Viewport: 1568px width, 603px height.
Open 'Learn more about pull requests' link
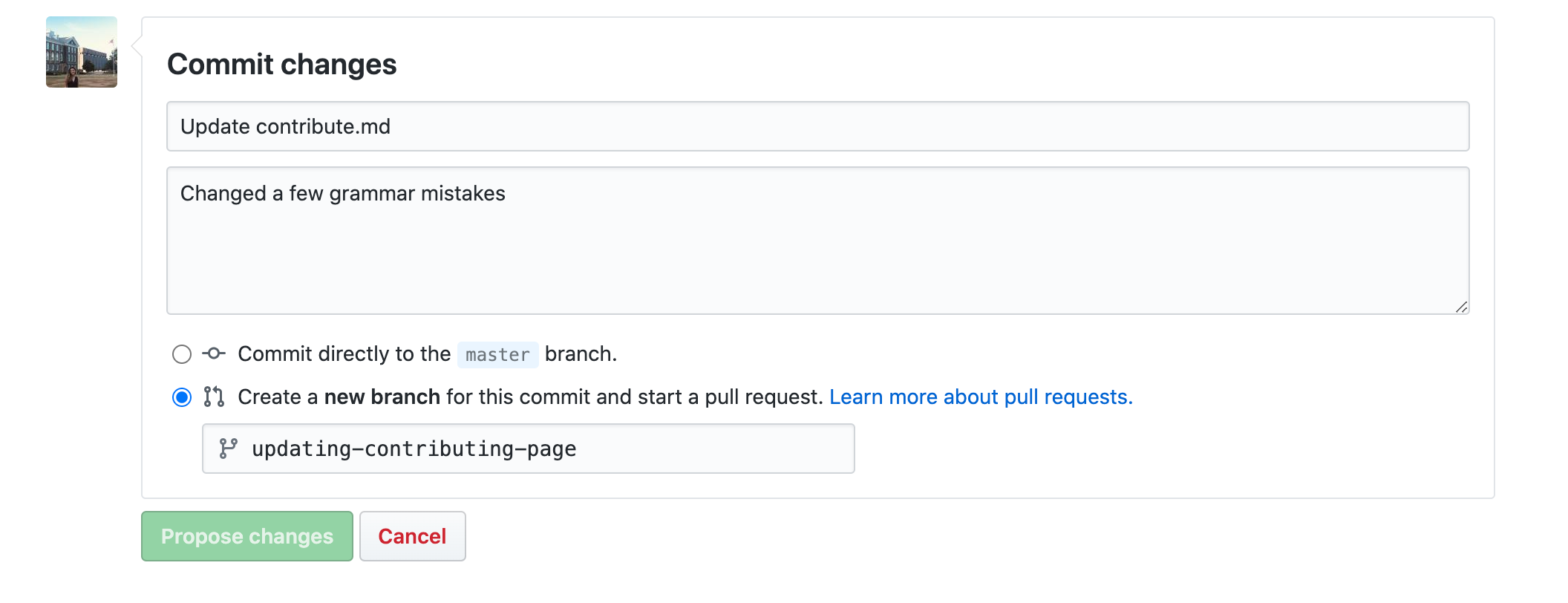pos(981,397)
